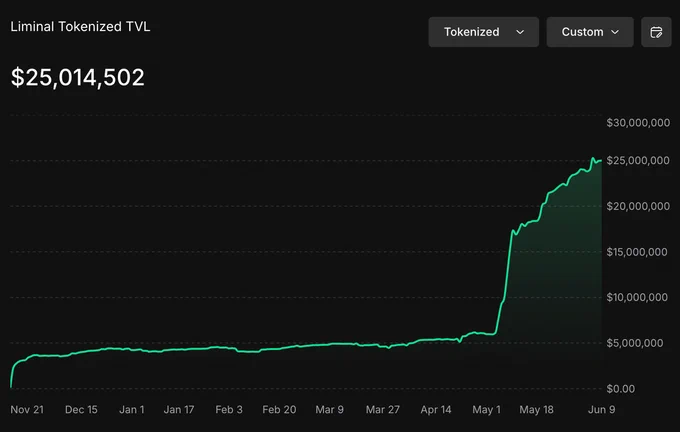
Task: Click the TVL line's peak near Jun 9
Action: (593, 158)
